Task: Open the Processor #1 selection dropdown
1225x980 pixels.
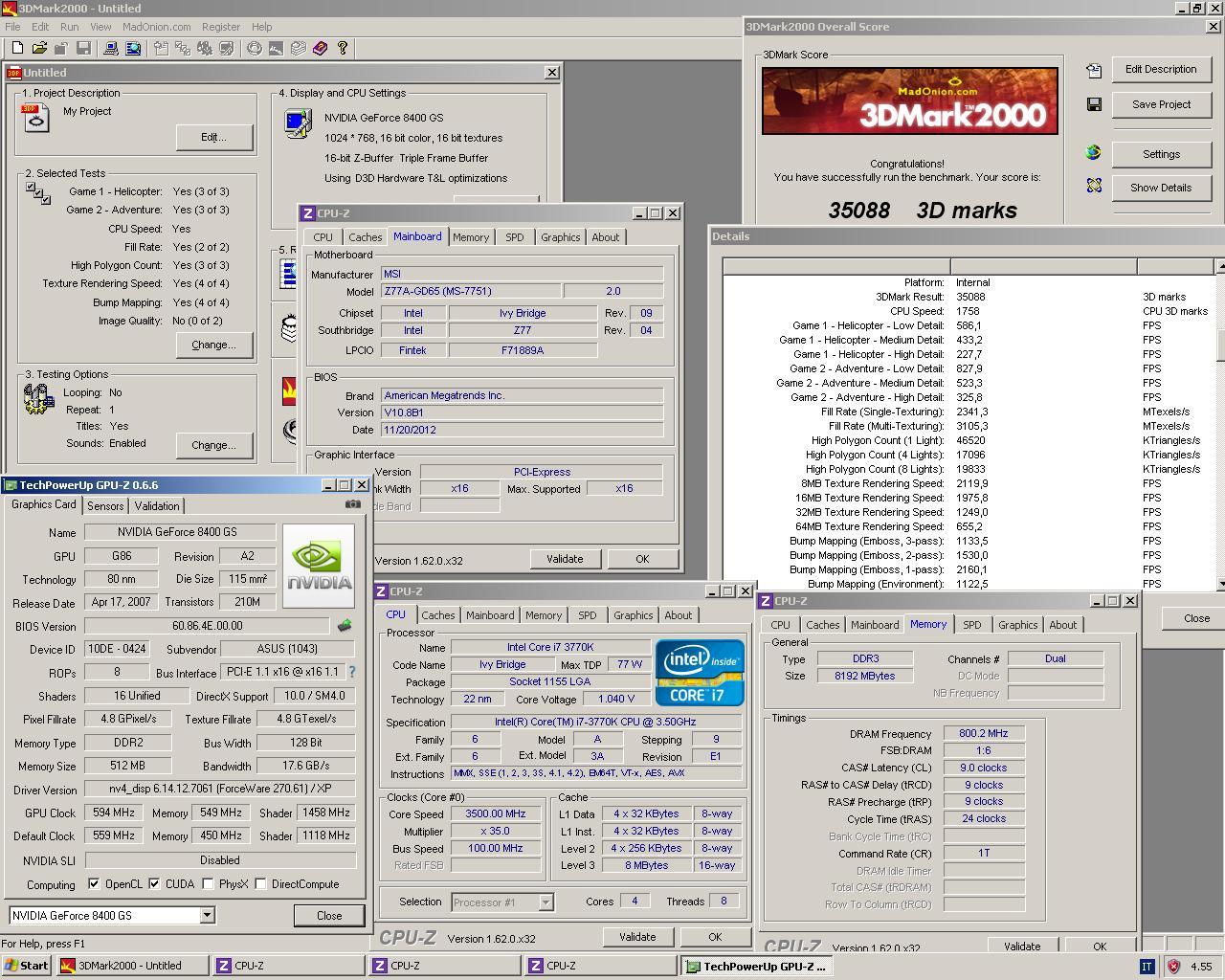Action: 546,902
